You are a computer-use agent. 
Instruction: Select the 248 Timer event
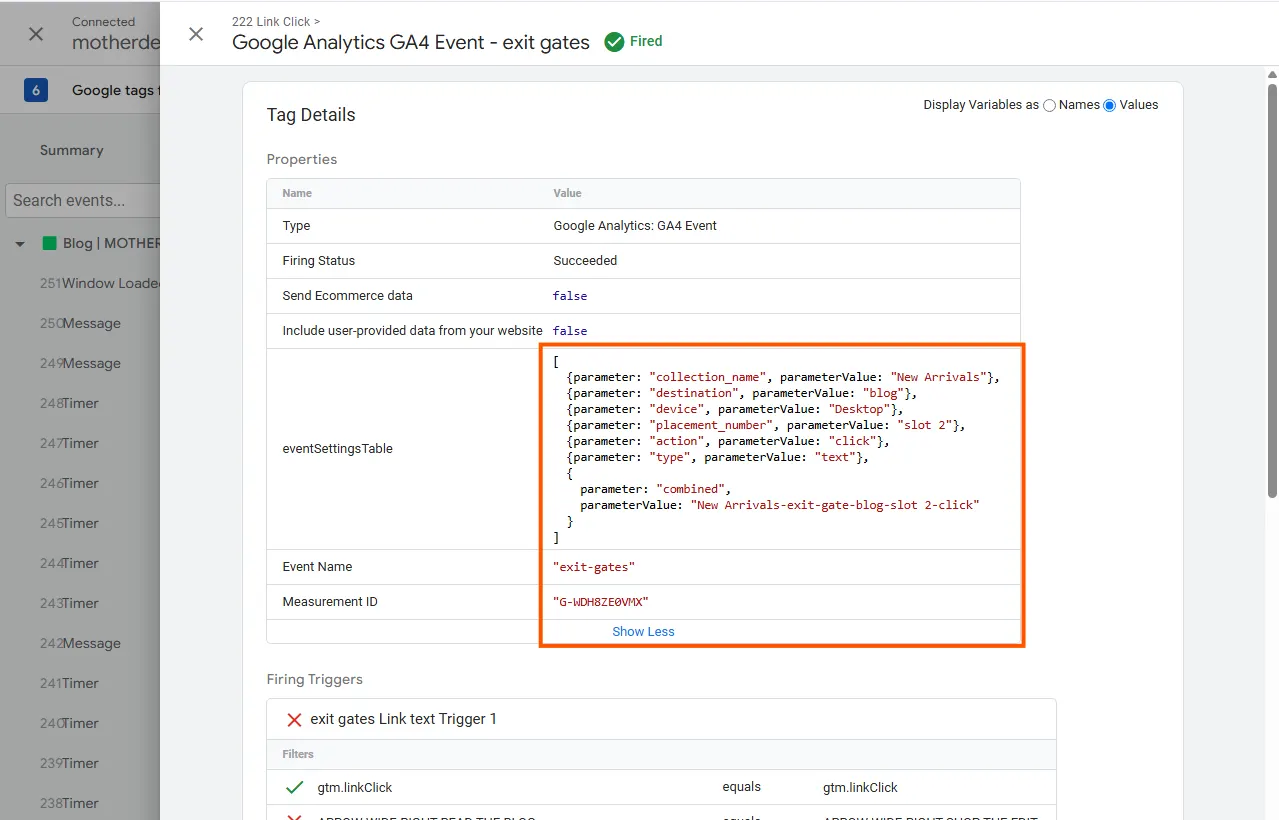coord(69,403)
